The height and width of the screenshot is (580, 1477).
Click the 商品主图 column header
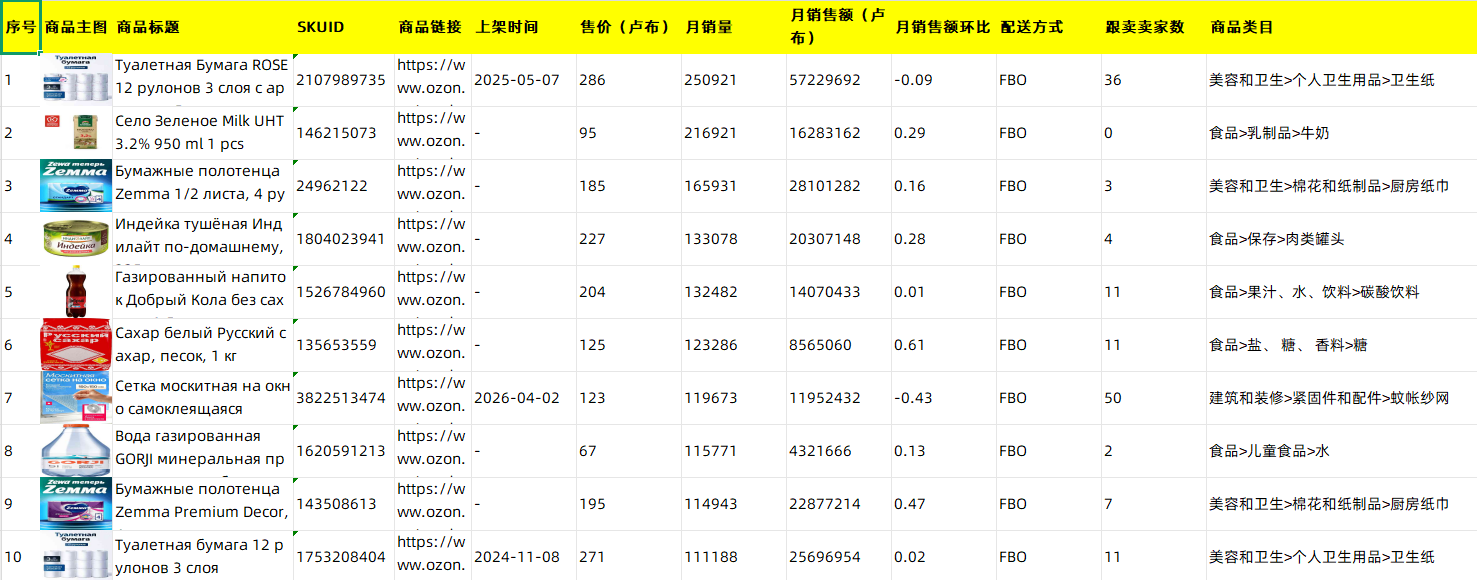76,27
